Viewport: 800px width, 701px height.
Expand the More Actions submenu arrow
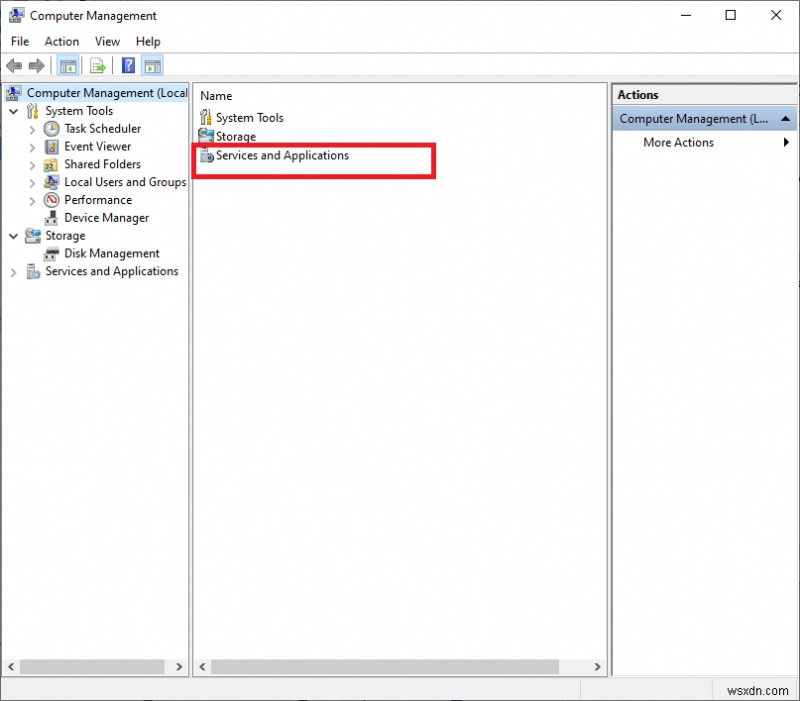click(787, 142)
